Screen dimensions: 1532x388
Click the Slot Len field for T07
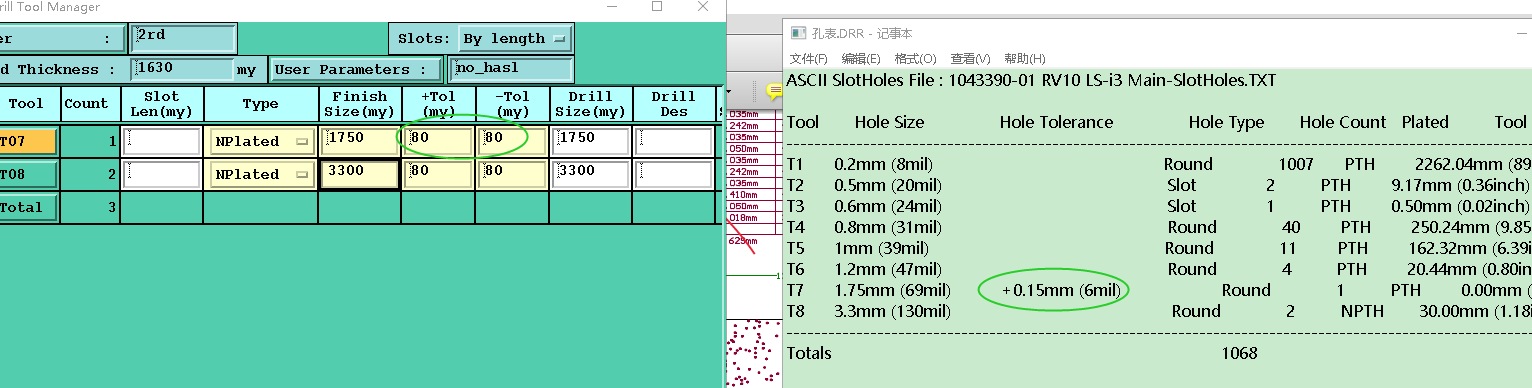pyautogui.click(x=162, y=141)
